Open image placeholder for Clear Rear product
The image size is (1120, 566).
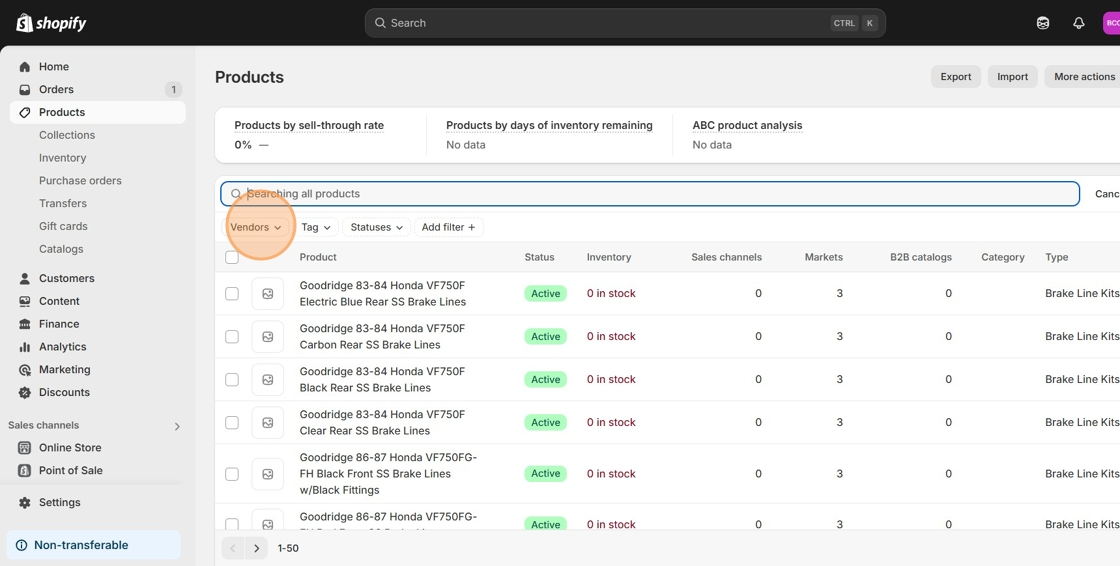coord(268,422)
